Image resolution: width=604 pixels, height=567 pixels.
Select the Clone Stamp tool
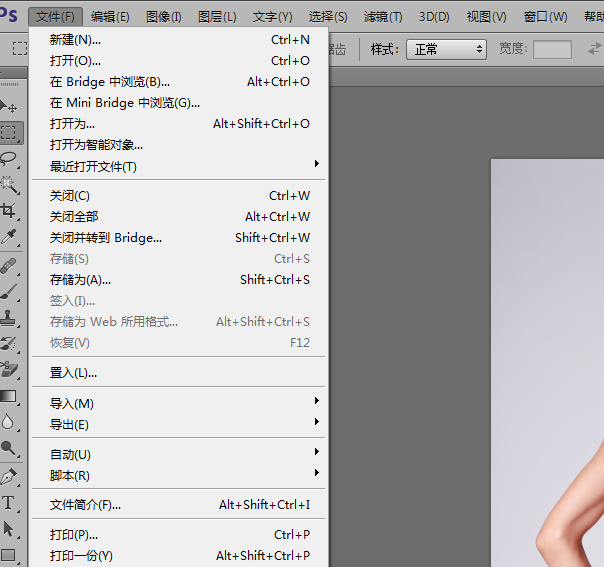tap(8, 318)
